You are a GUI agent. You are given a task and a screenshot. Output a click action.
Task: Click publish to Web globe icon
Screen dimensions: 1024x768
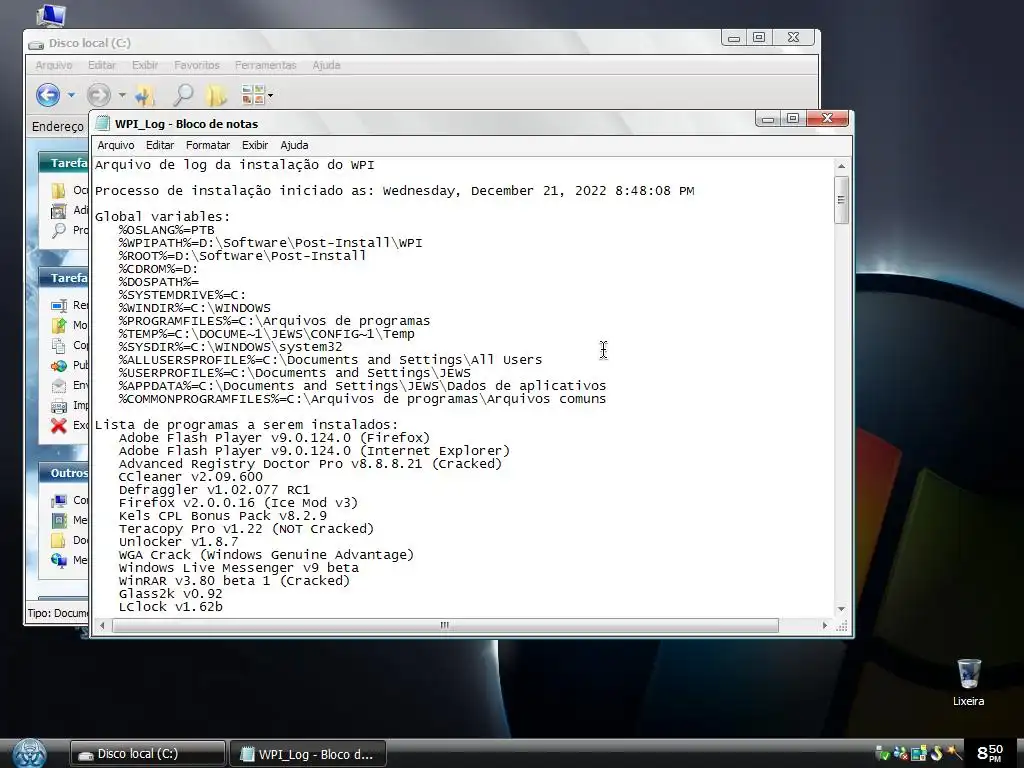59,366
